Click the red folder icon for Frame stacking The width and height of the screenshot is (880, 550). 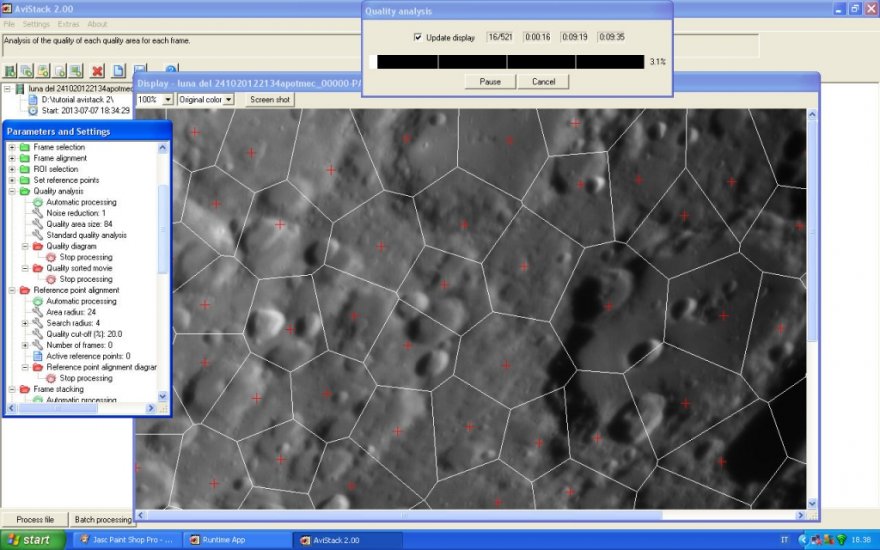coord(25,389)
